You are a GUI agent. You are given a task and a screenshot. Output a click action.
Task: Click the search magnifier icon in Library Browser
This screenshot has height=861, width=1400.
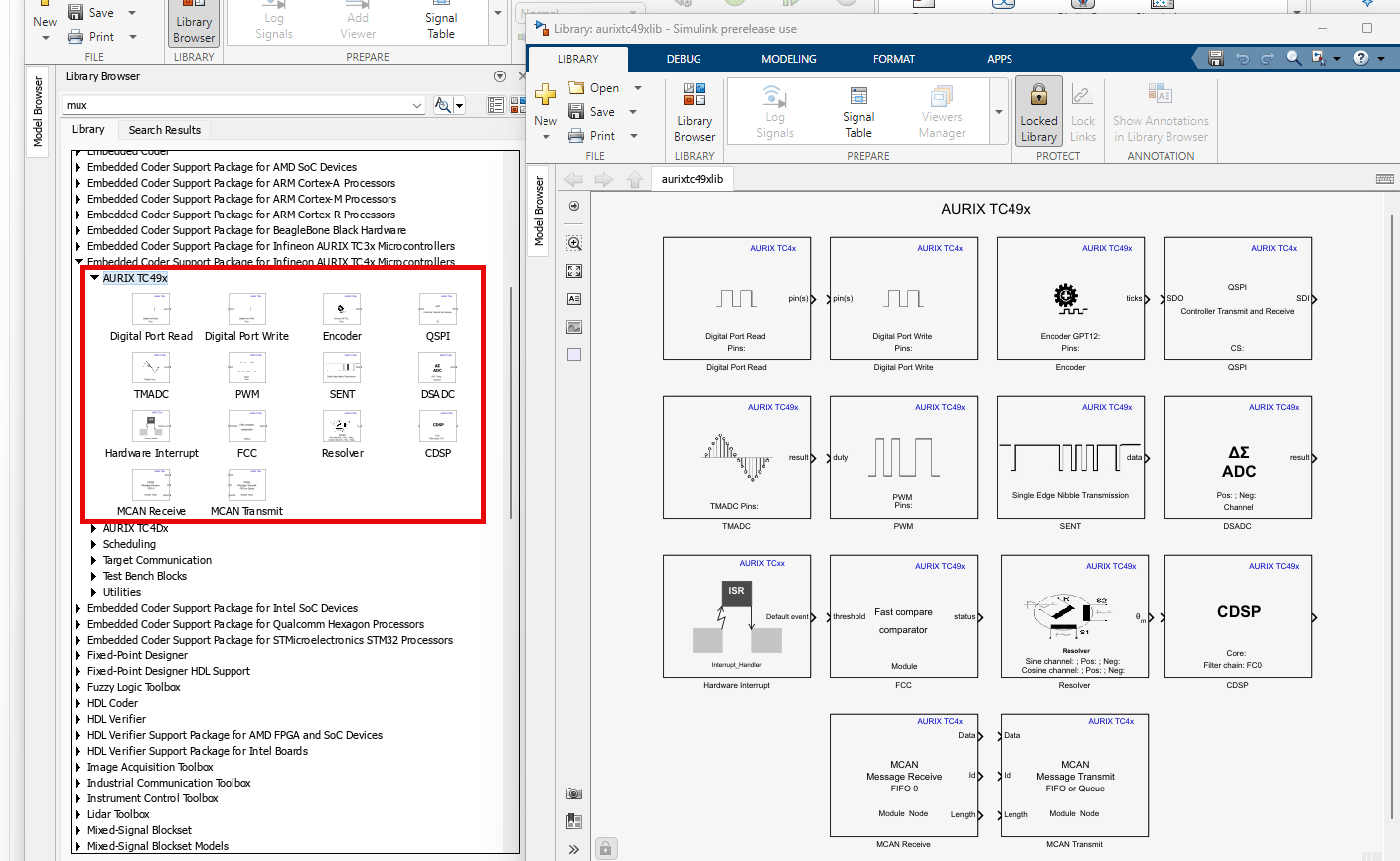(x=442, y=105)
